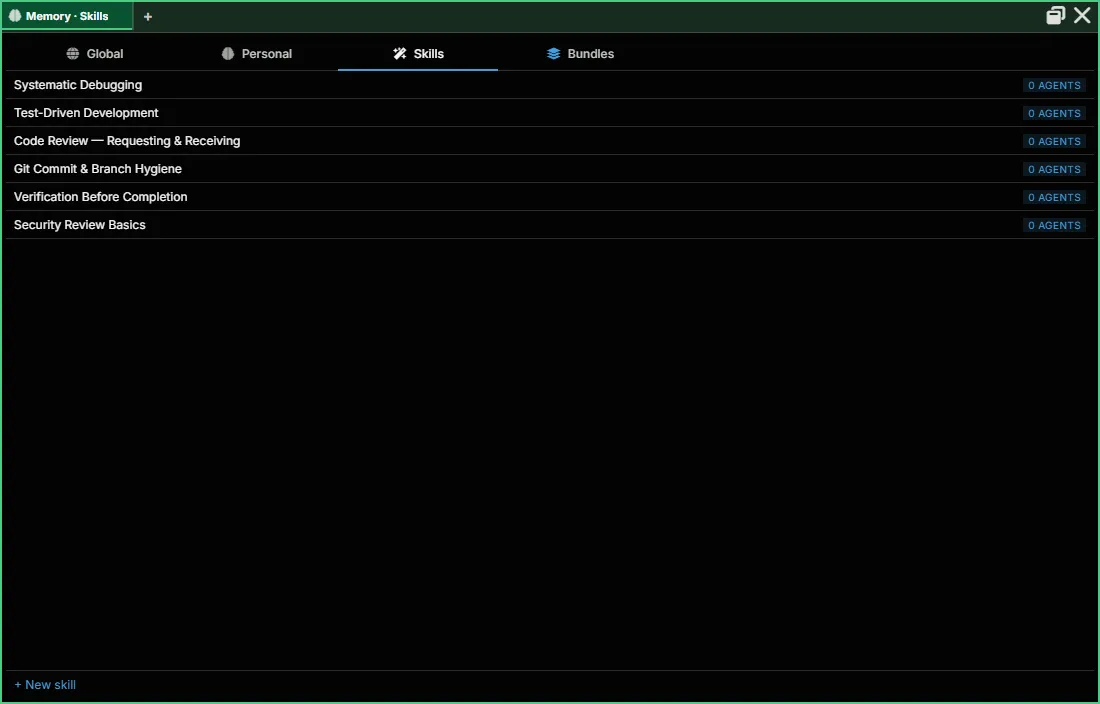1100x704 pixels.
Task: Open a new tab with plus icon
Action: 147,17
